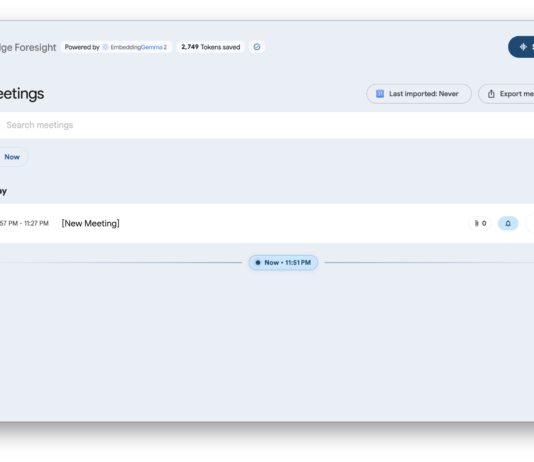The image size is (534, 462).
Task: Click the count badge showing 0
Action: pos(480,223)
